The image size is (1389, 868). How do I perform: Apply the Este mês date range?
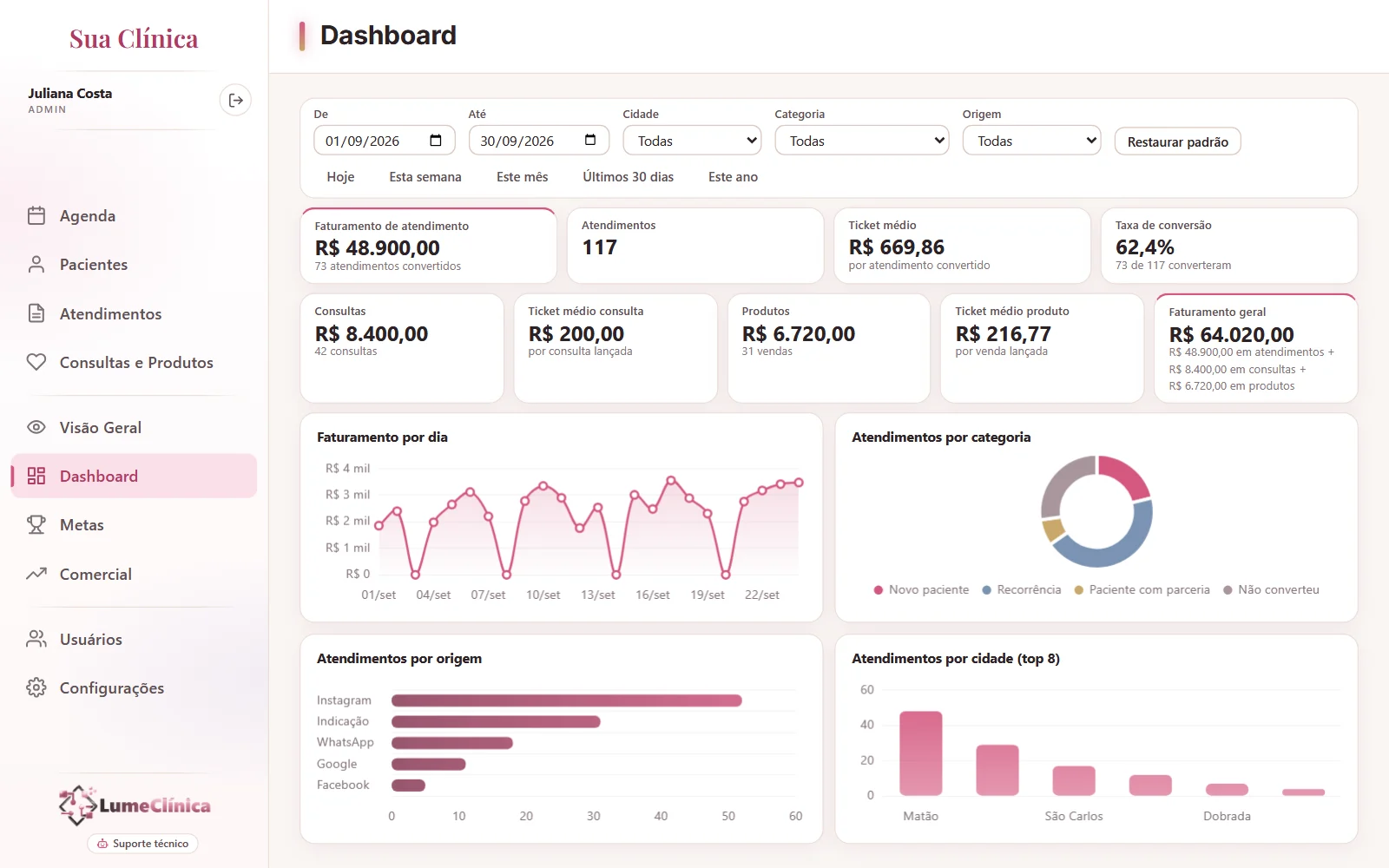[x=523, y=177]
